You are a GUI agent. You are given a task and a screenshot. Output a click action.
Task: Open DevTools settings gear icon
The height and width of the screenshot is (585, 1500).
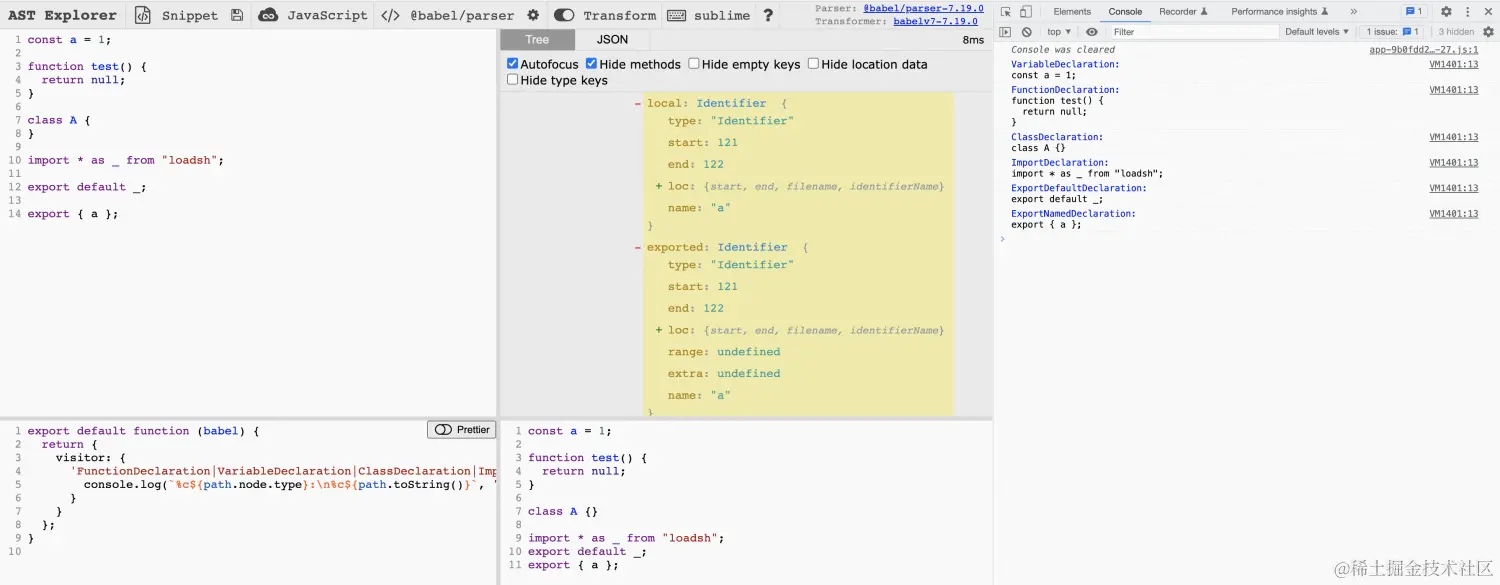tap(1446, 12)
